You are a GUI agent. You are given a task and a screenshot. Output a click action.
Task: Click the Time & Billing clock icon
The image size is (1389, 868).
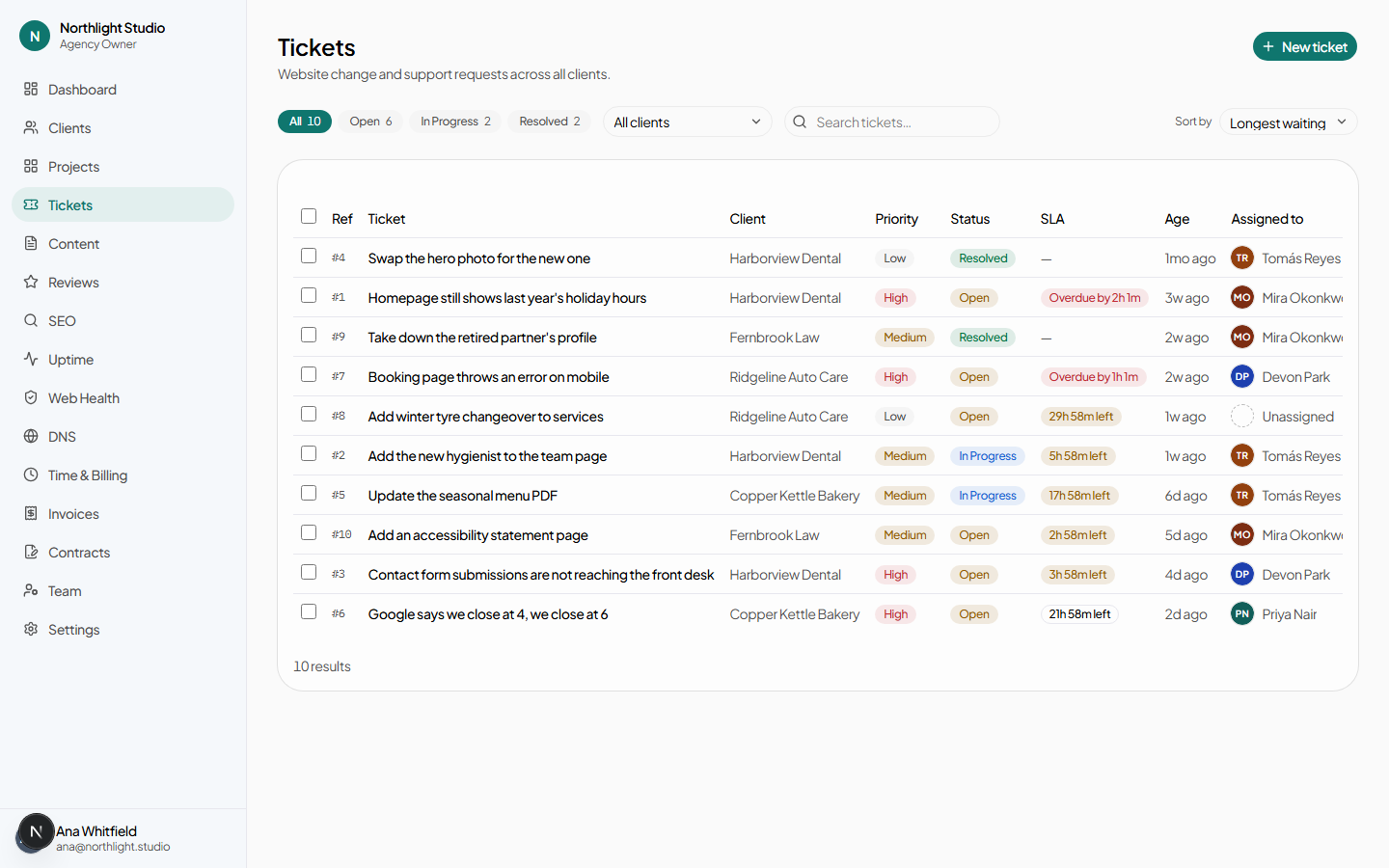[31, 475]
